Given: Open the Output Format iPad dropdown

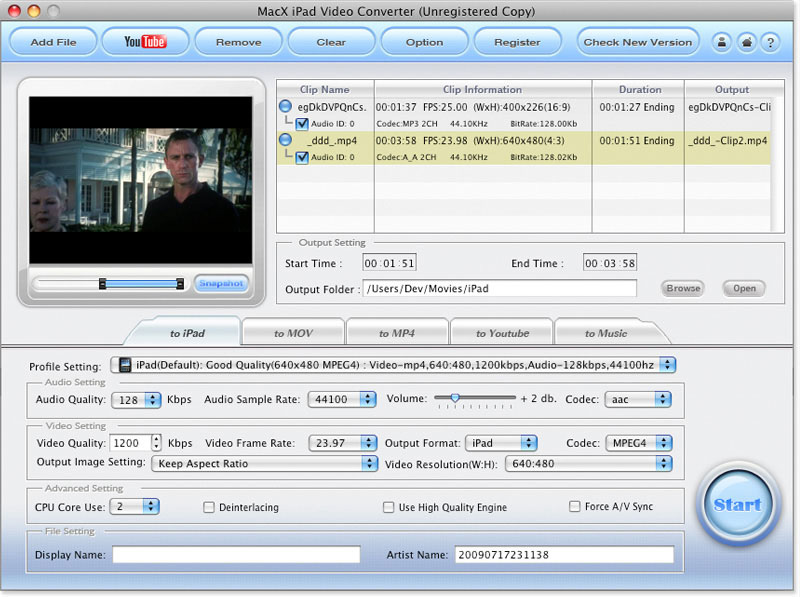Looking at the screenshot, I should tap(501, 443).
